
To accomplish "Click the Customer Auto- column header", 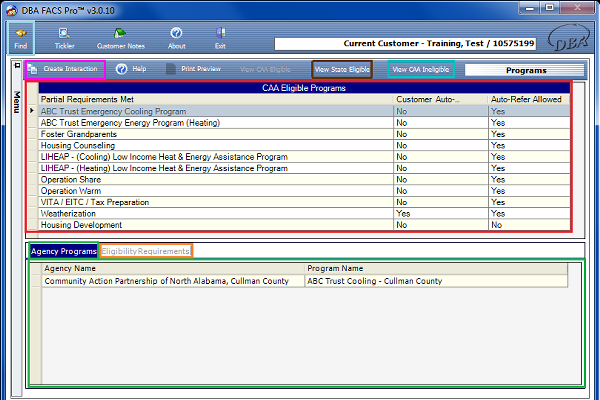I will [x=441, y=100].
